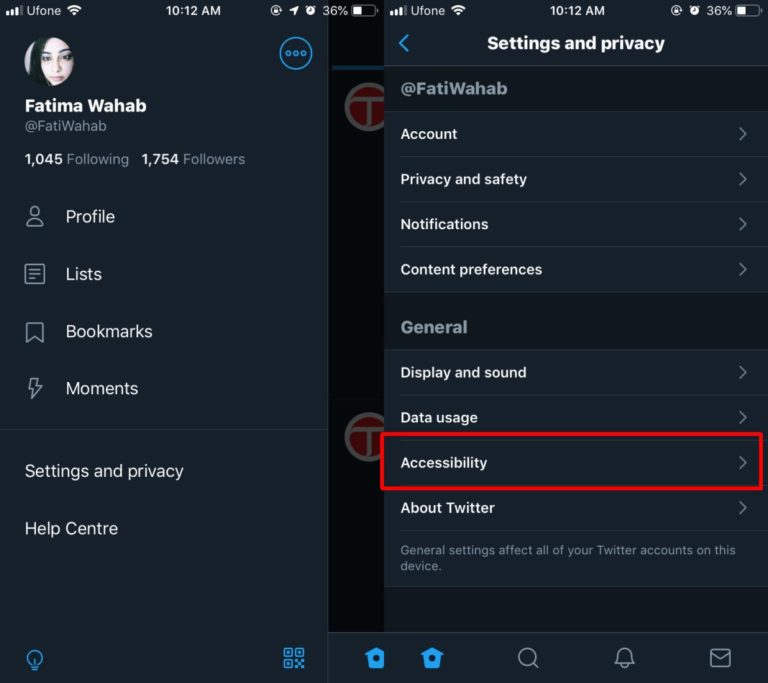
Task: Go back using the blue arrow
Action: (404, 43)
